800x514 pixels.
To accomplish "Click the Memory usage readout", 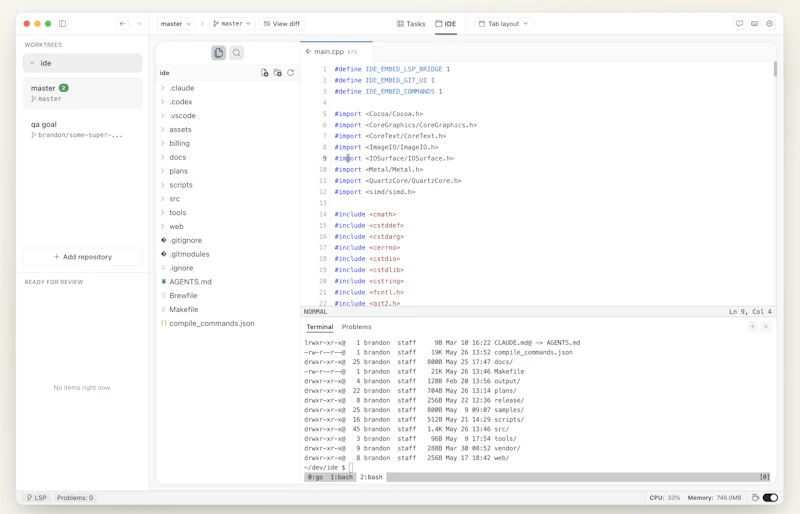I will (x=714, y=498).
